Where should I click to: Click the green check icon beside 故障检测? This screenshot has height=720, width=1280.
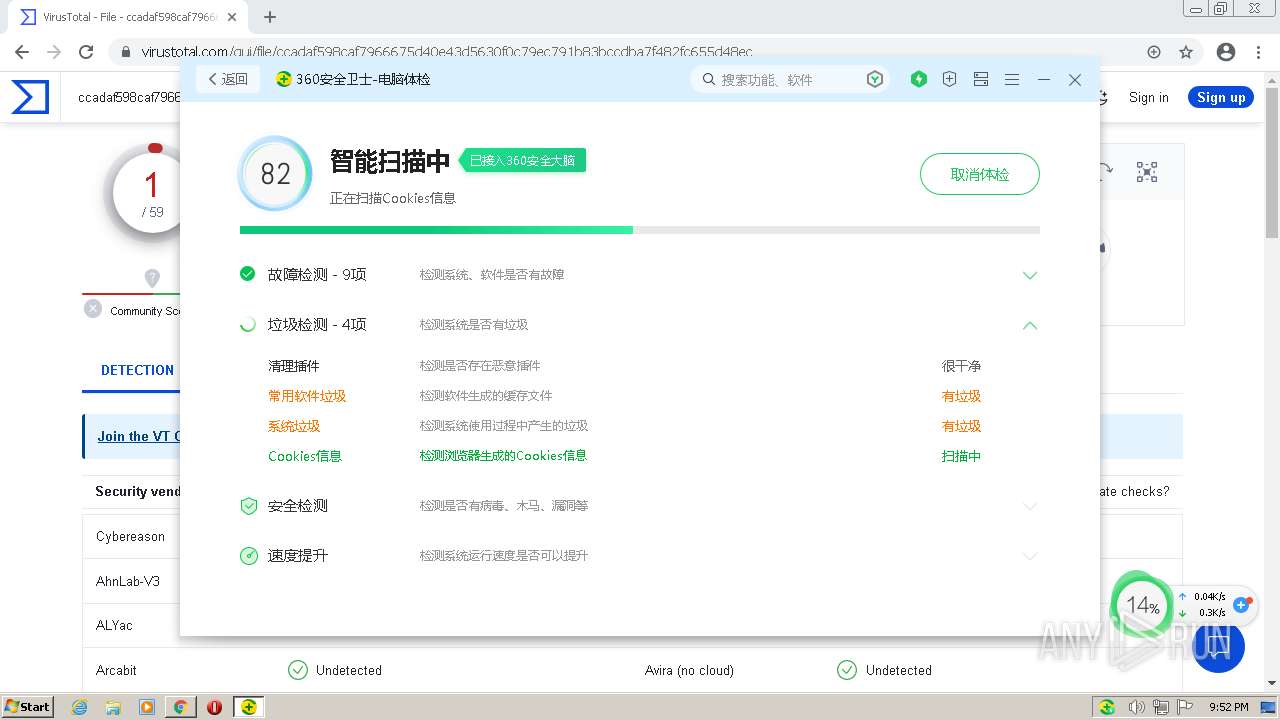[248, 273]
